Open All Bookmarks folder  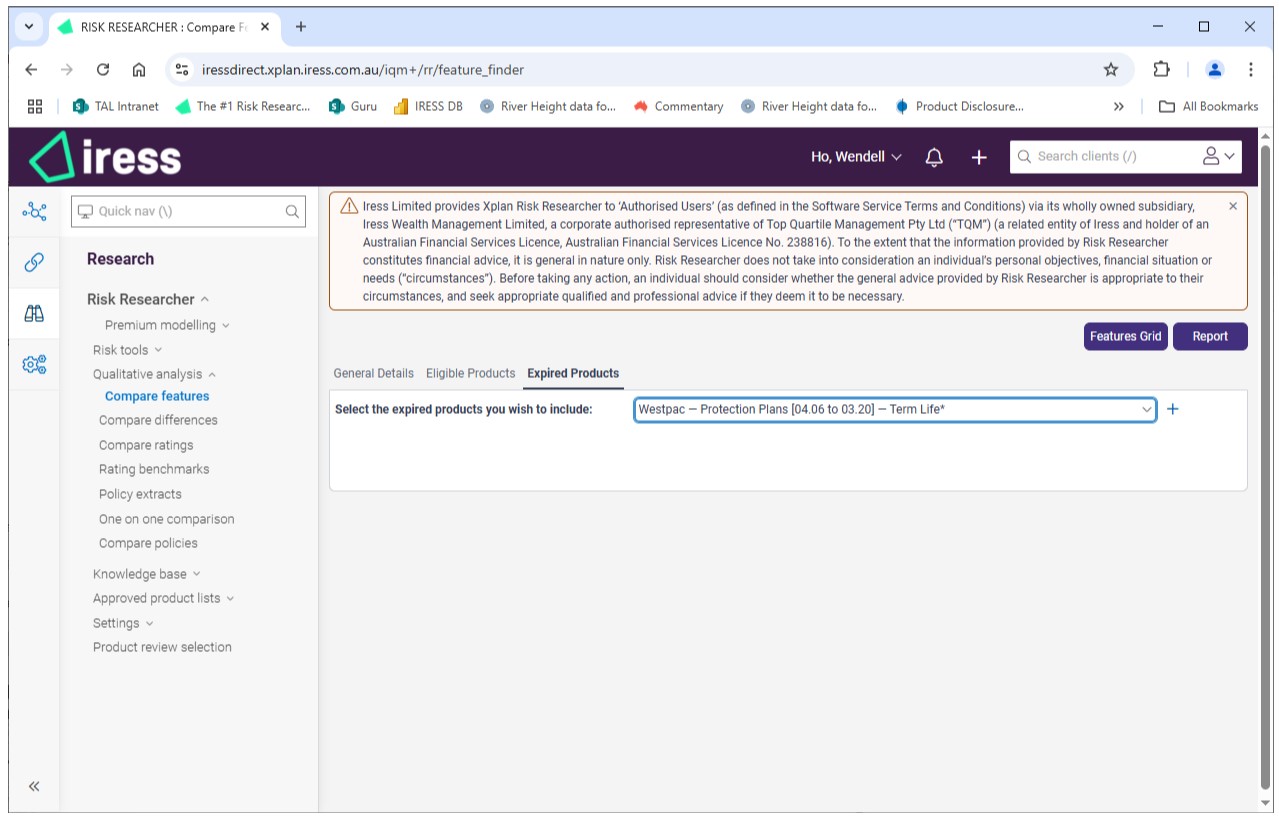click(x=1208, y=106)
